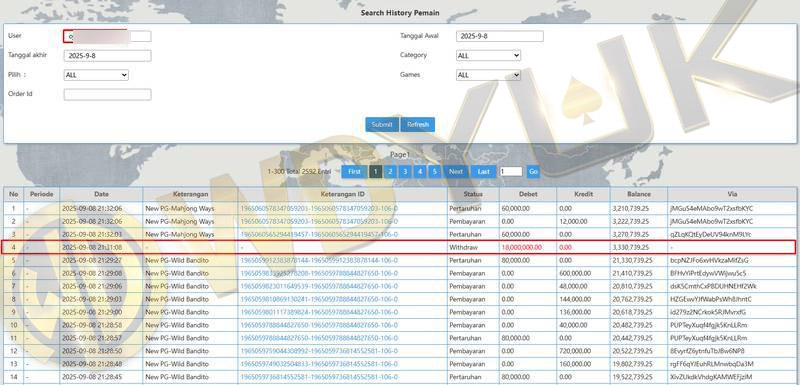The height and width of the screenshot is (385, 800).
Task: Click the Refresh button
Action: 418,125
